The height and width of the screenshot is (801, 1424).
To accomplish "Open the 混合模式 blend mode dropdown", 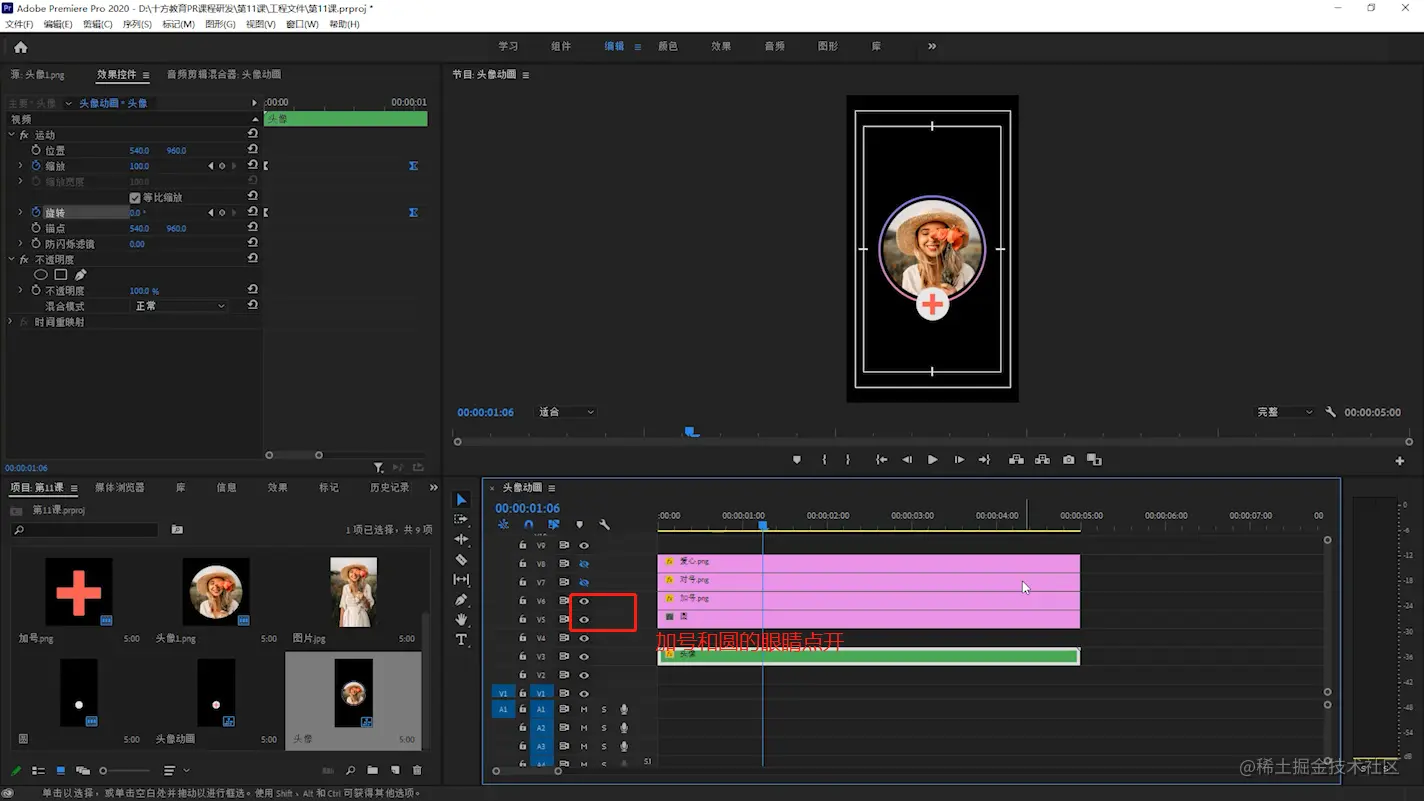I will (180, 306).
